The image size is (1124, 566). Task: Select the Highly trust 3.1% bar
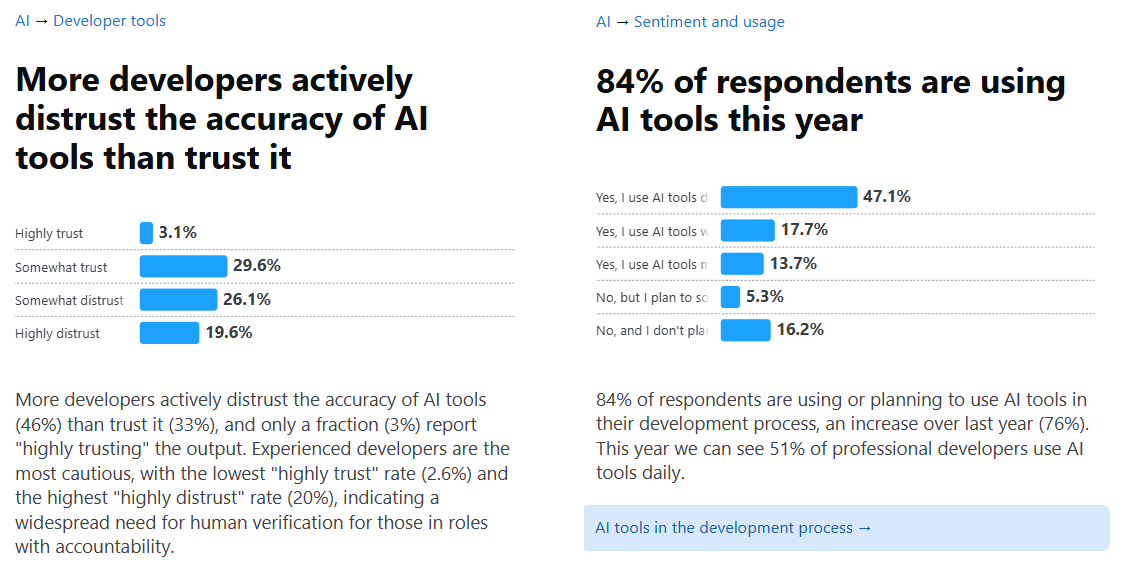pyautogui.click(x=146, y=233)
